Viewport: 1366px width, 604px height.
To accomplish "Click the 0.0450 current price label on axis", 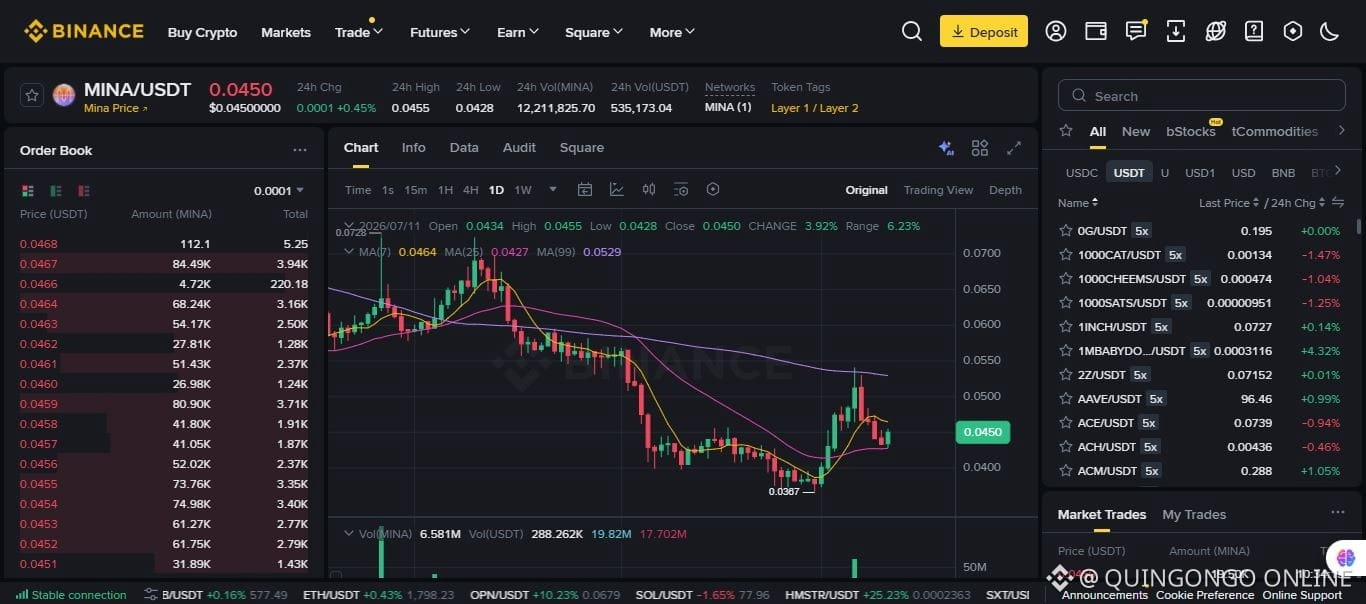I will [x=983, y=432].
